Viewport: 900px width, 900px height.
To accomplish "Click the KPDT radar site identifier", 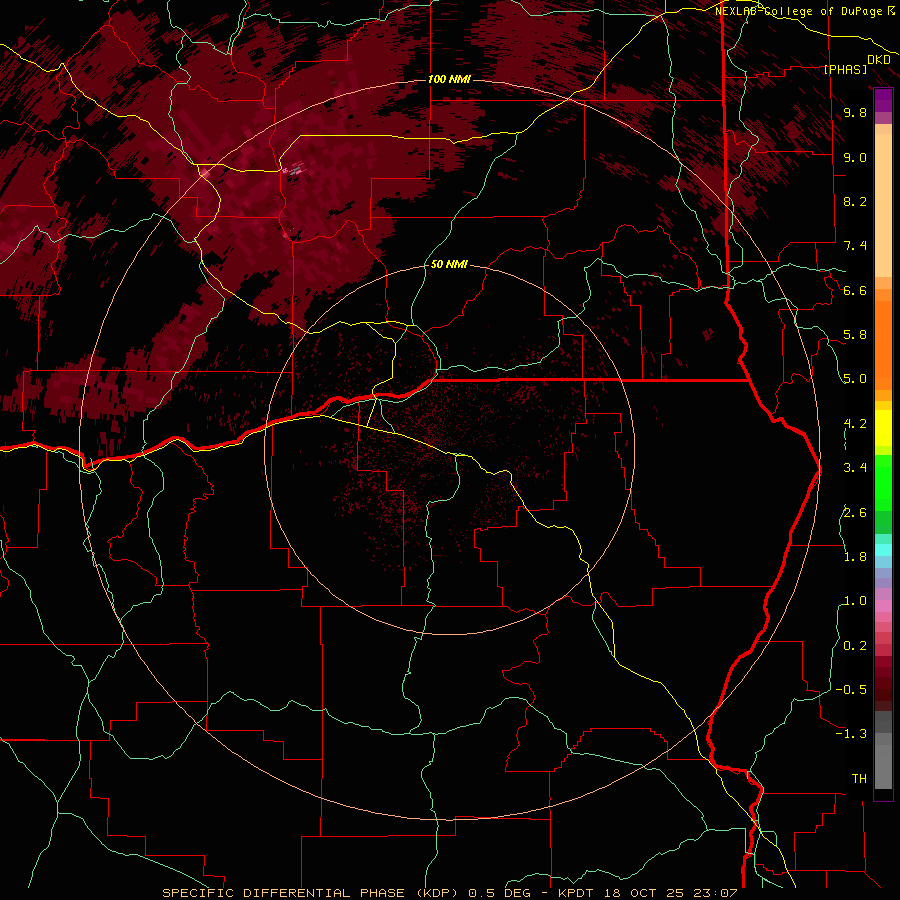I will pos(575,893).
